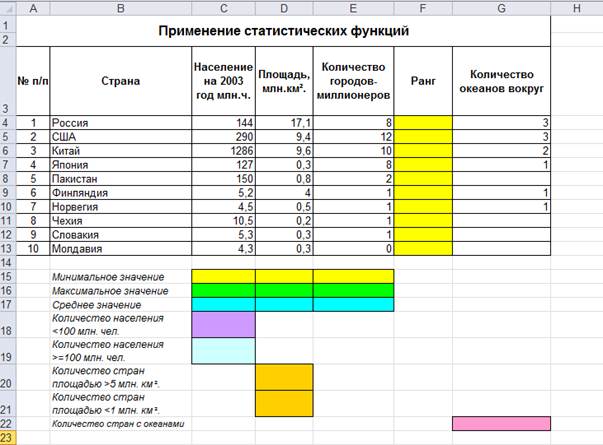
Task: Select row 23 header
Action: pos(8,438)
